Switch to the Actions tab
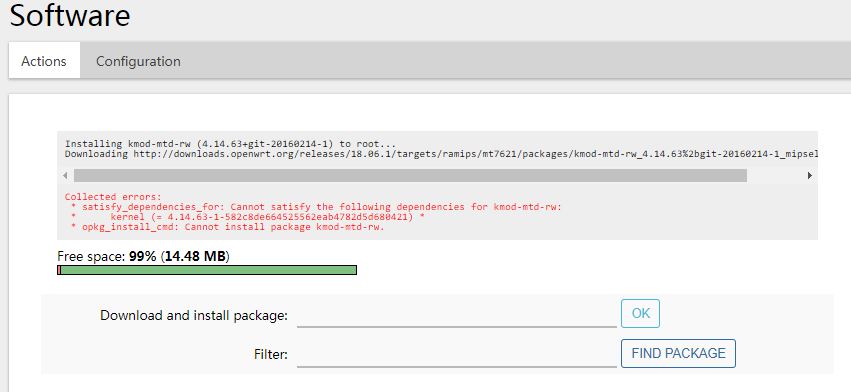The image size is (851, 392). click(44, 61)
